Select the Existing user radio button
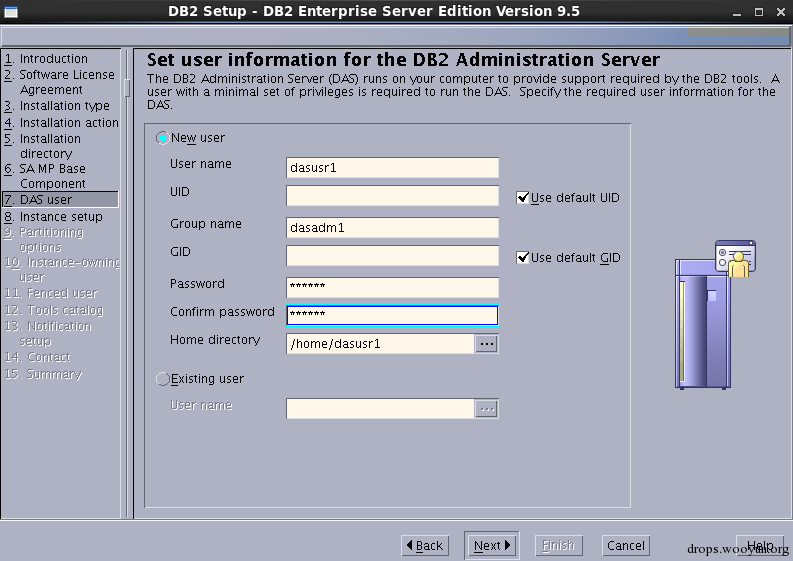793x561 pixels. (162, 379)
